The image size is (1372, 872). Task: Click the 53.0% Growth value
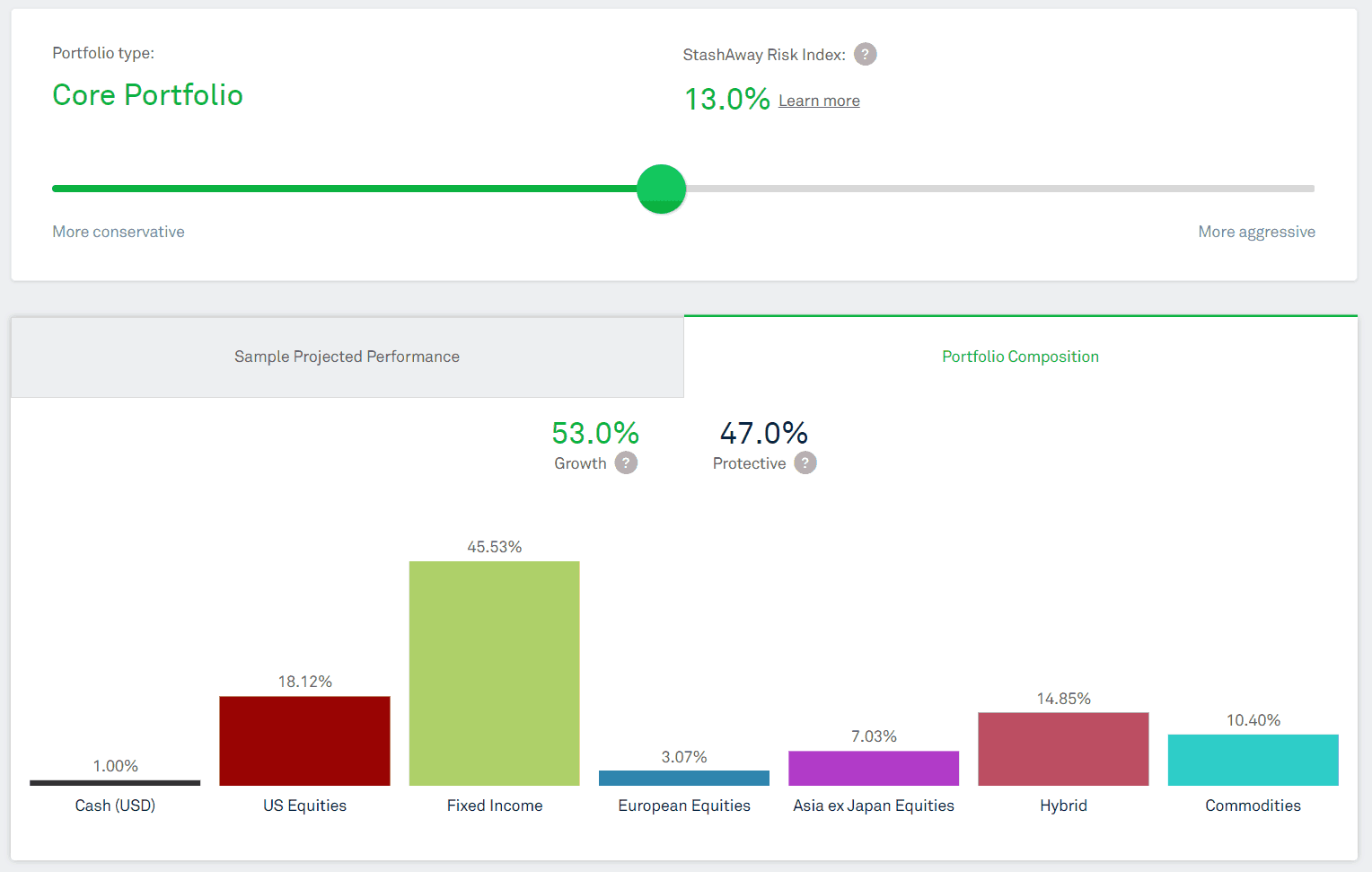594,434
